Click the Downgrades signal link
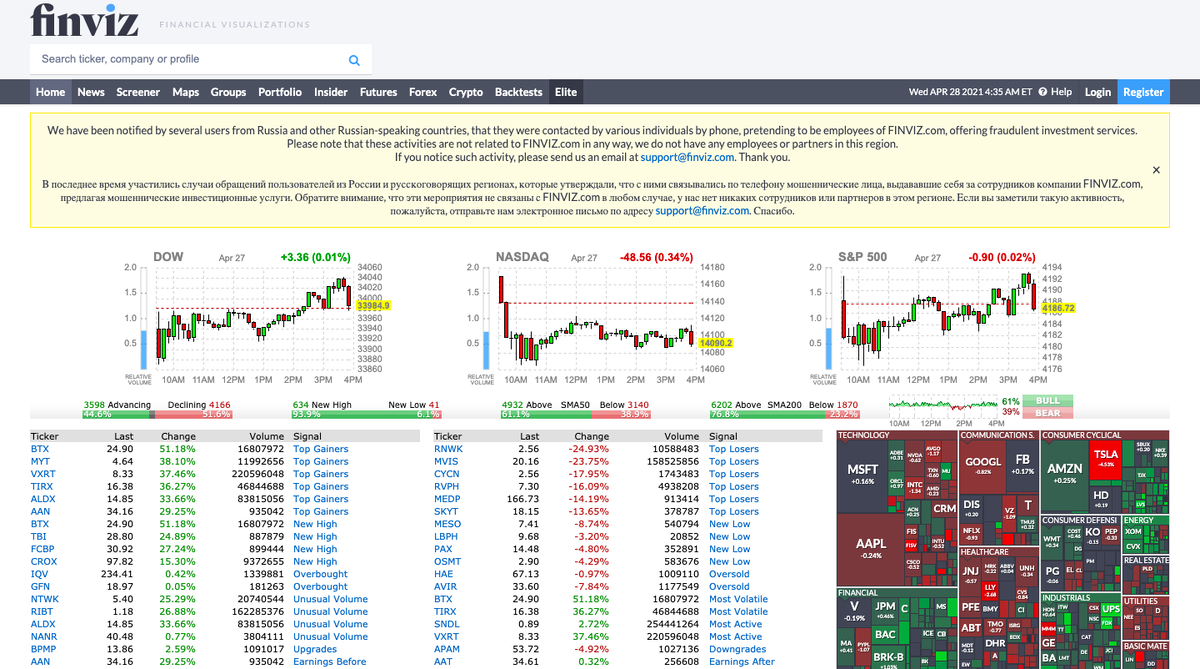Screen dimensions: 1200x669 tap(738, 649)
